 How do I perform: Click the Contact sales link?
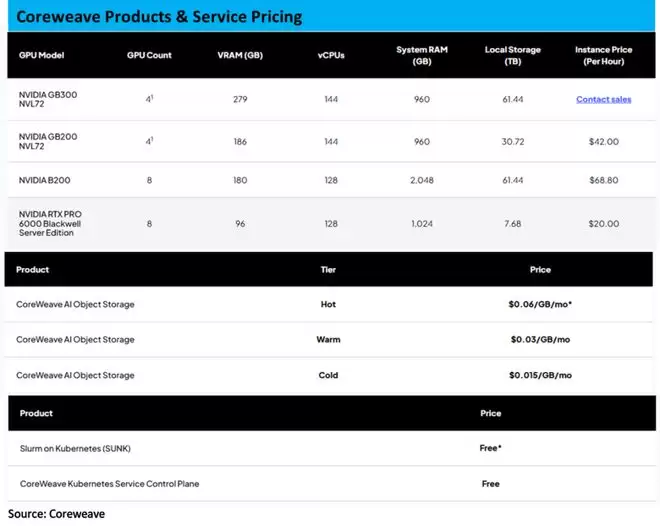[x=603, y=100]
